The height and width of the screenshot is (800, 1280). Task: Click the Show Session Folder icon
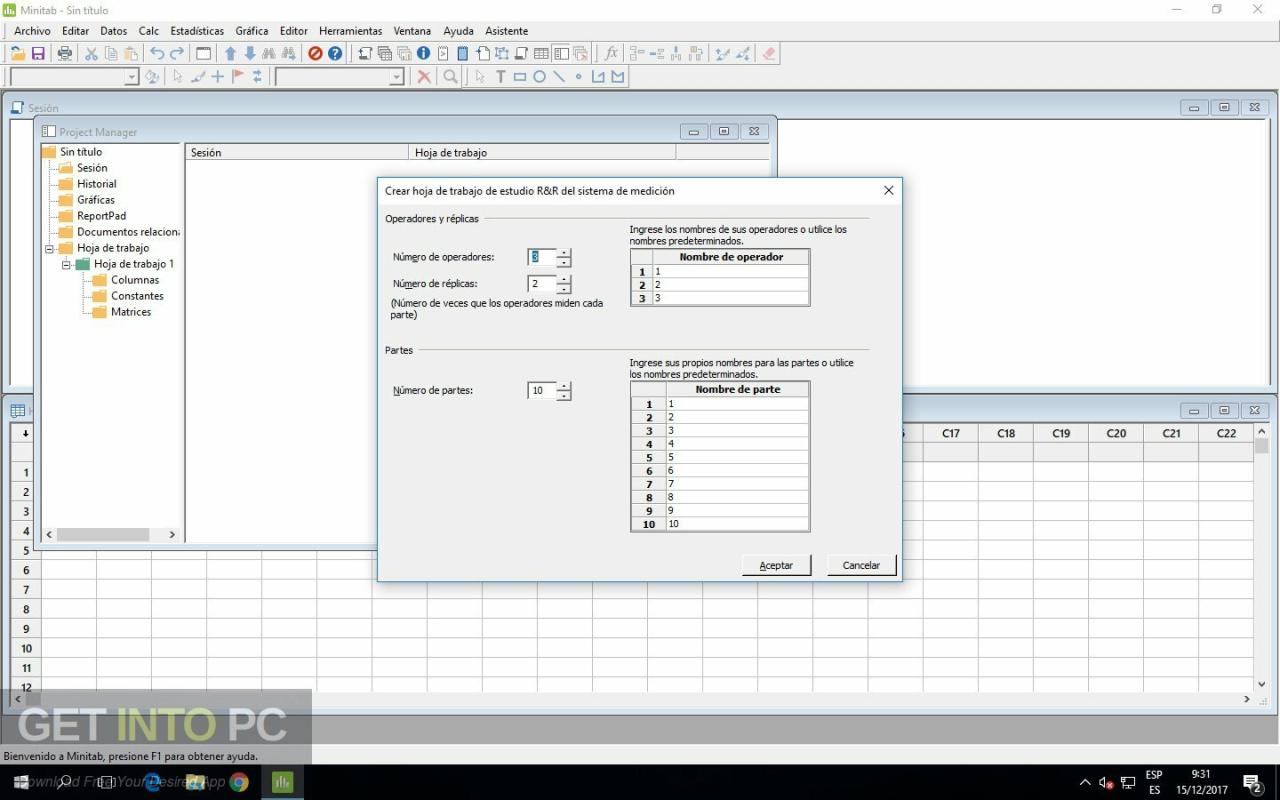(364, 54)
